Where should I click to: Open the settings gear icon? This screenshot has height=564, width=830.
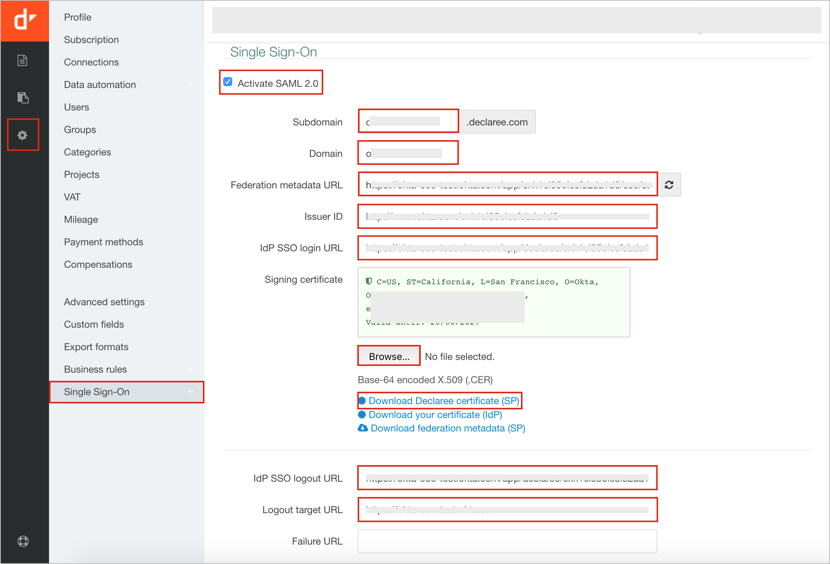pyautogui.click(x=23, y=135)
